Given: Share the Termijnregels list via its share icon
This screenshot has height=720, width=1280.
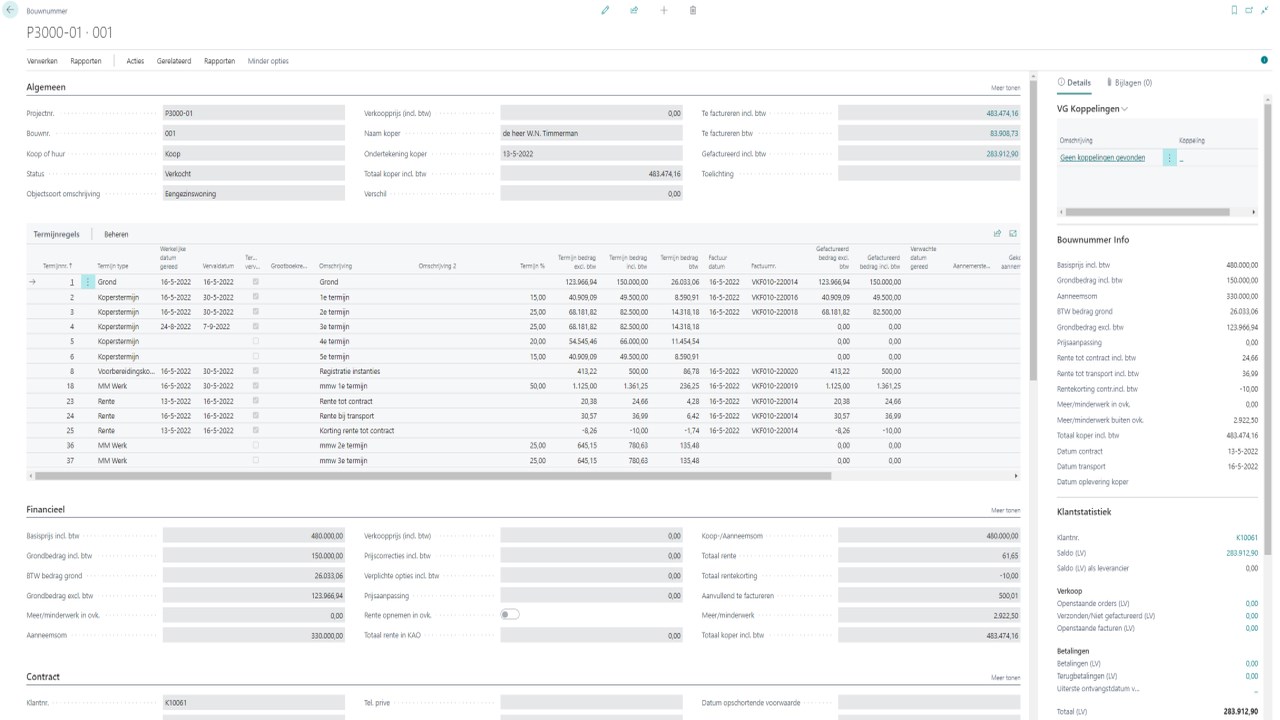Looking at the screenshot, I should click(x=997, y=234).
